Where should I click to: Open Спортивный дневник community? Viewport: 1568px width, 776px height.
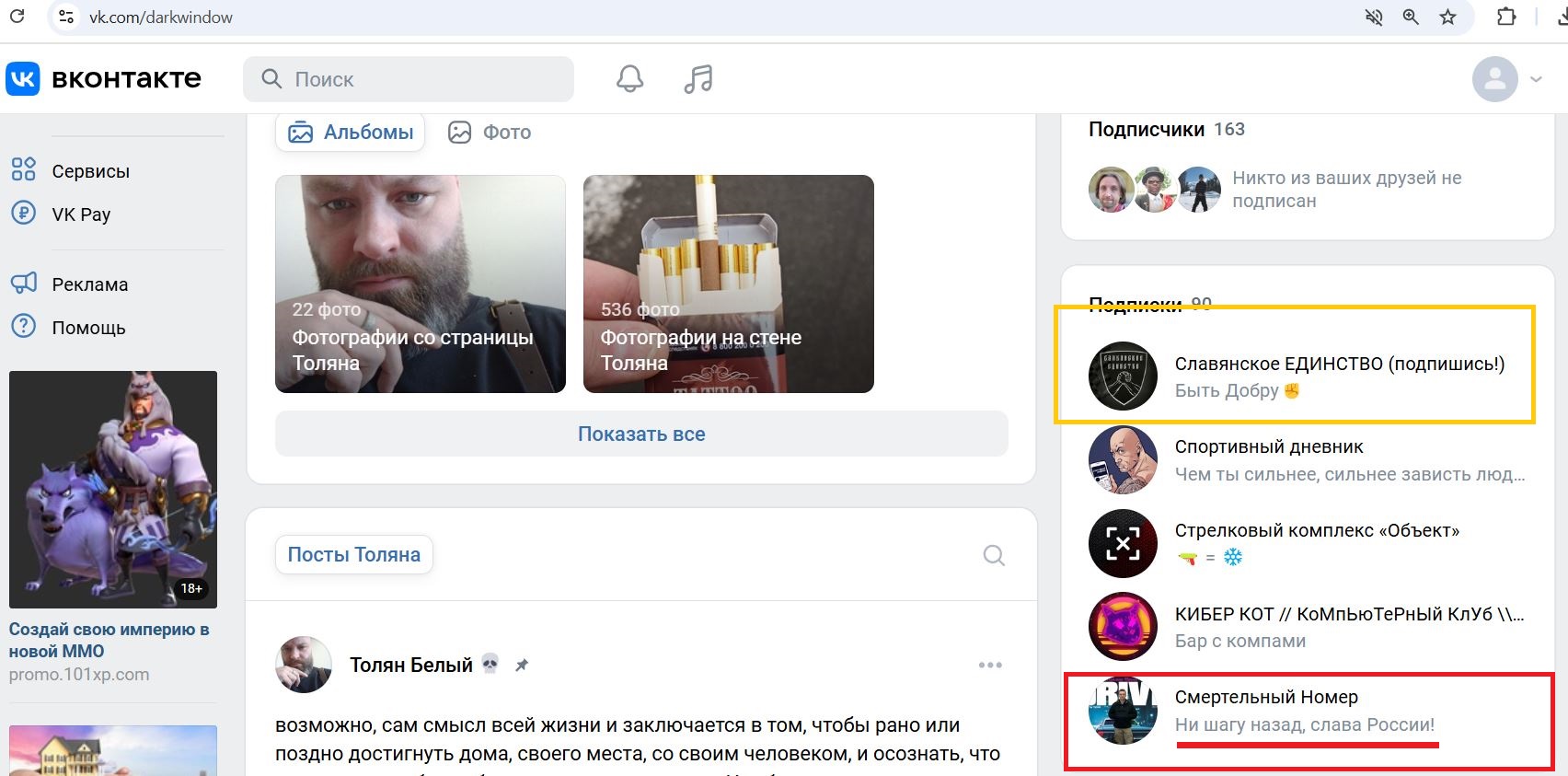point(1269,446)
